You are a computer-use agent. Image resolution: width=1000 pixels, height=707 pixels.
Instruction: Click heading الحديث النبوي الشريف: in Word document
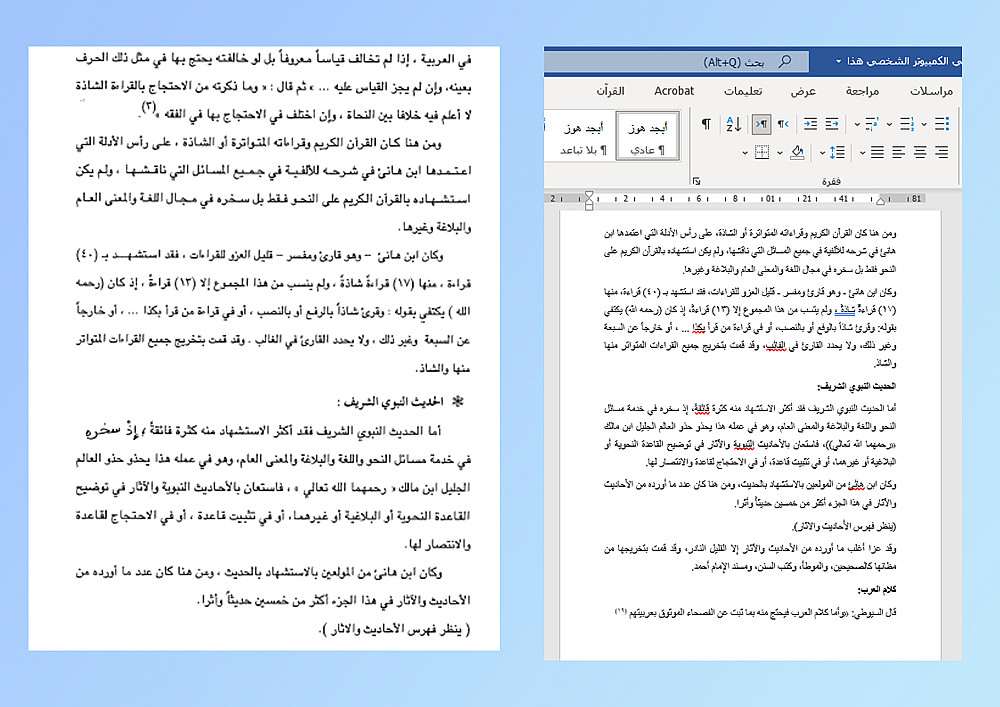tap(857, 386)
